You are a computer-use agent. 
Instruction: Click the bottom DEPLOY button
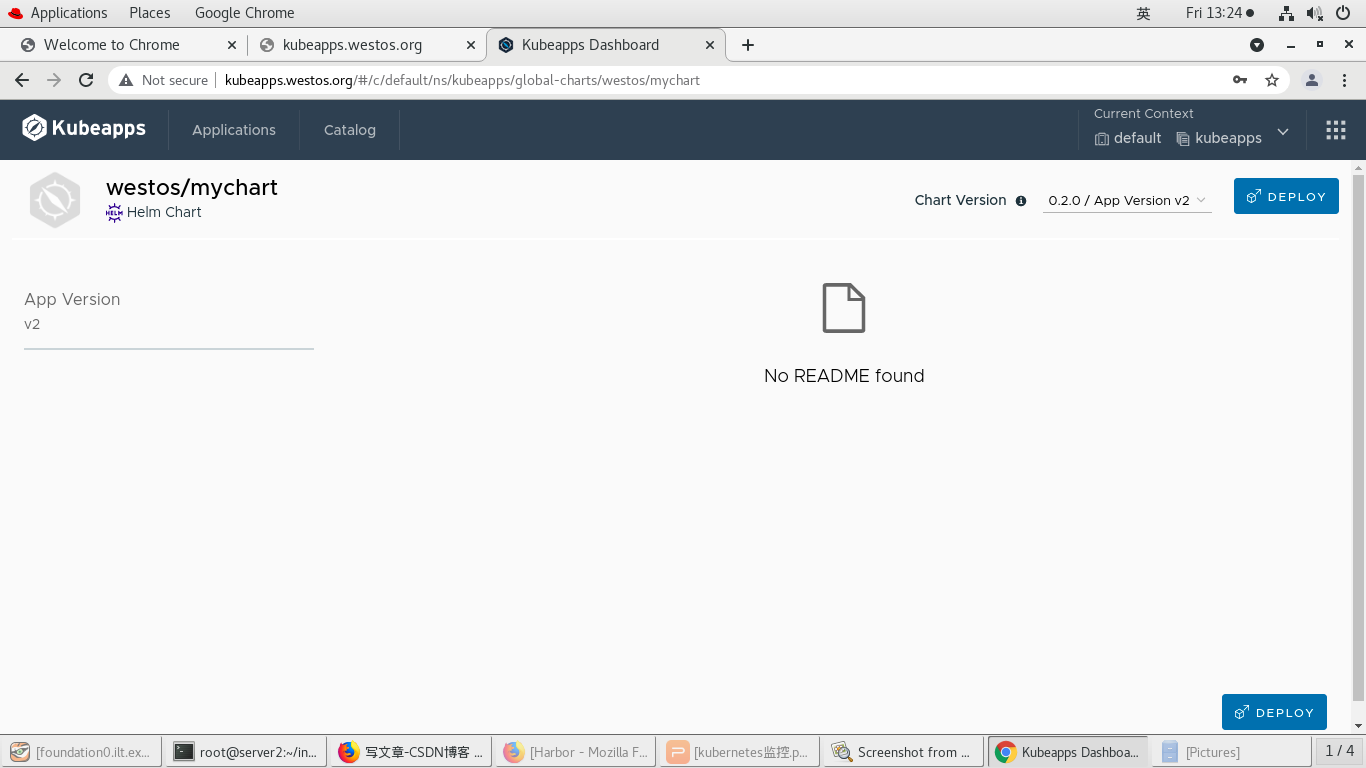[x=1274, y=712]
